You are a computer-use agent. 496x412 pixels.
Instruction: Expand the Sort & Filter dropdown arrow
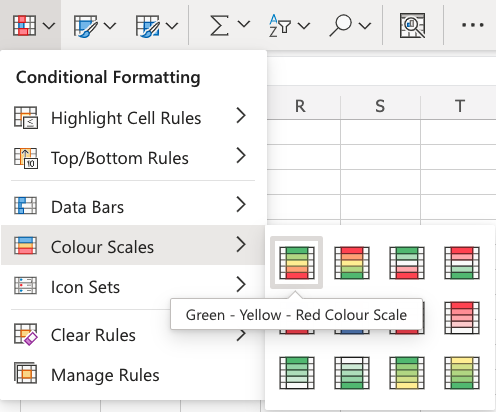coord(304,25)
